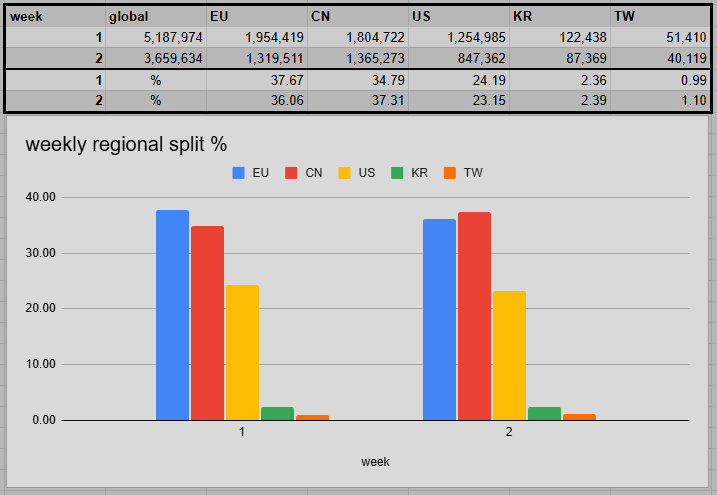Click the green KR bar for week 2
This screenshot has width=717, height=495.
544,413
